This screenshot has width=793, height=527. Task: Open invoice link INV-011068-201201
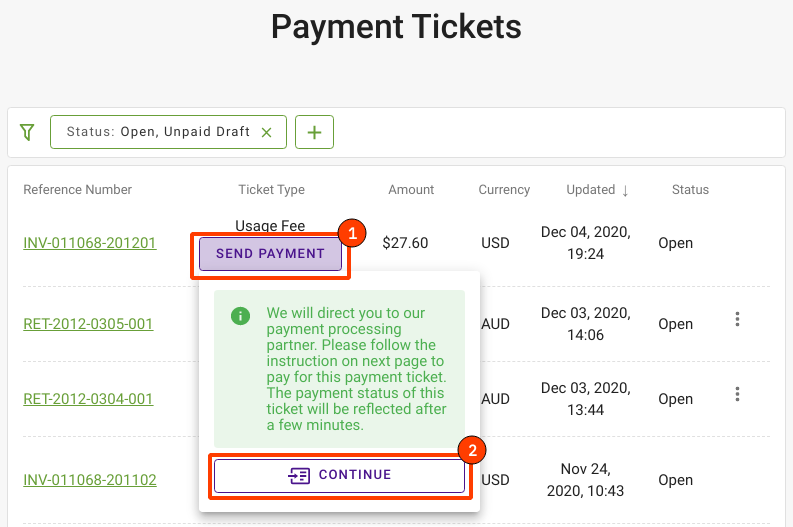click(90, 243)
